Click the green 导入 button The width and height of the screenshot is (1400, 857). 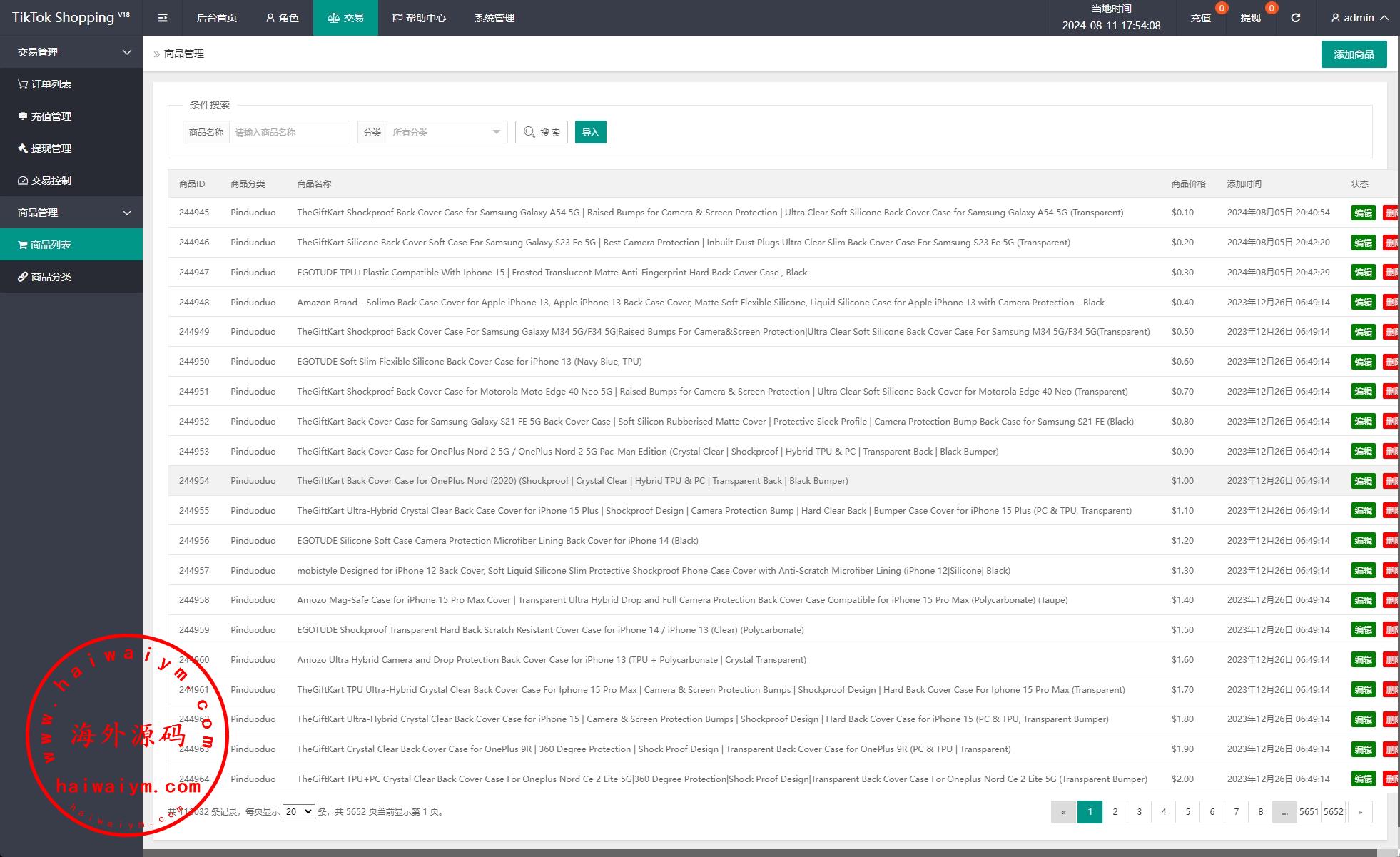[x=590, y=132]
